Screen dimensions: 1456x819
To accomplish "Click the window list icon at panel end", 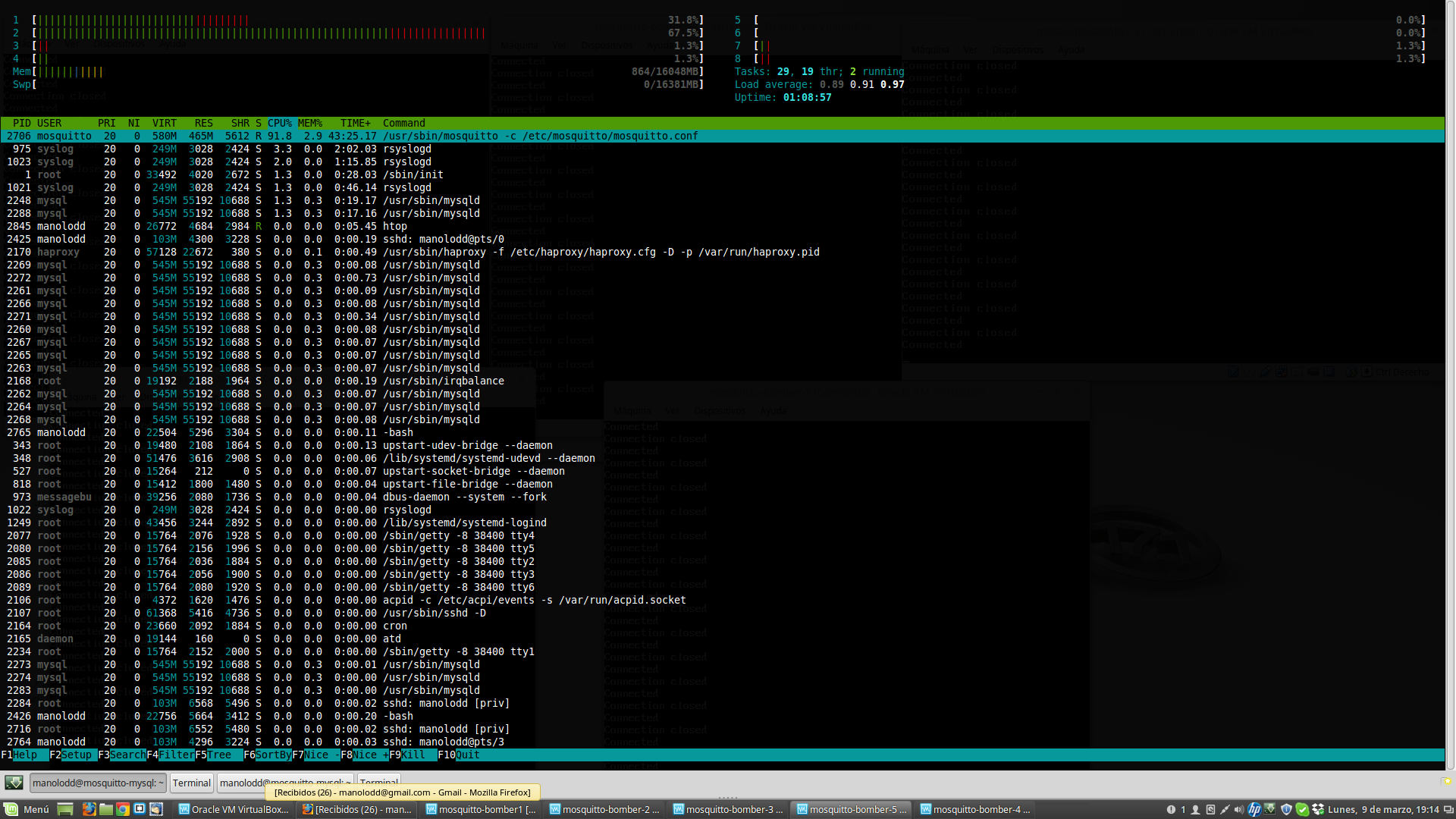I will [1448, 809].
